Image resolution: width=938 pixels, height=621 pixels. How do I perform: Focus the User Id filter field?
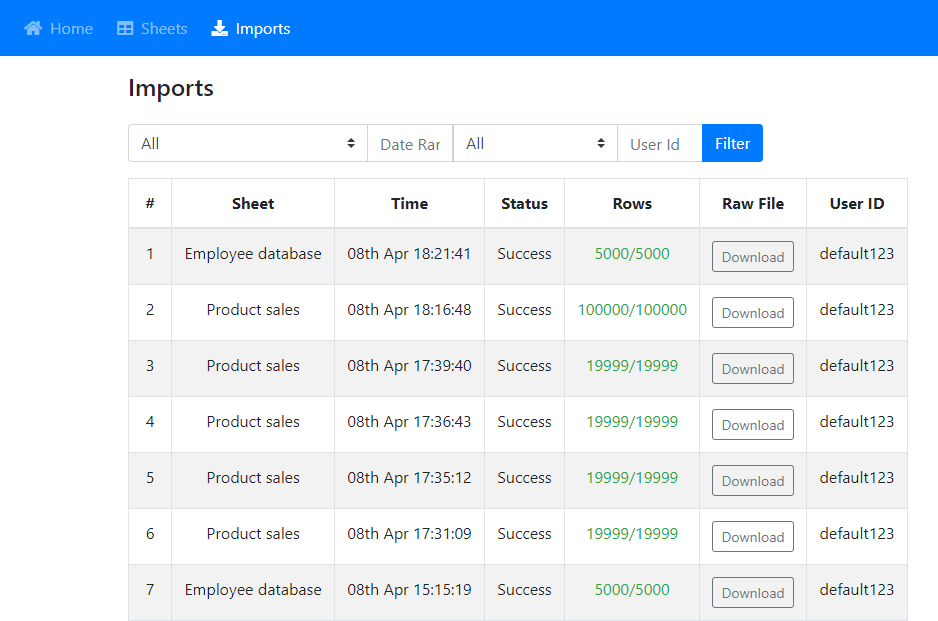tap(659, 144)
